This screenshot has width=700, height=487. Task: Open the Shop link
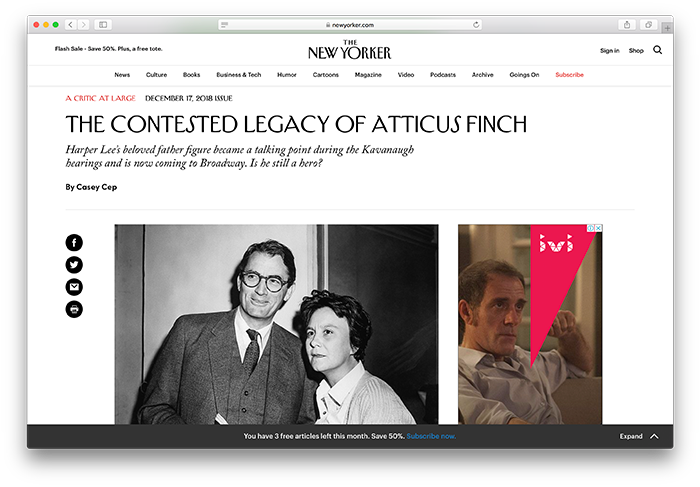[636, 50]
